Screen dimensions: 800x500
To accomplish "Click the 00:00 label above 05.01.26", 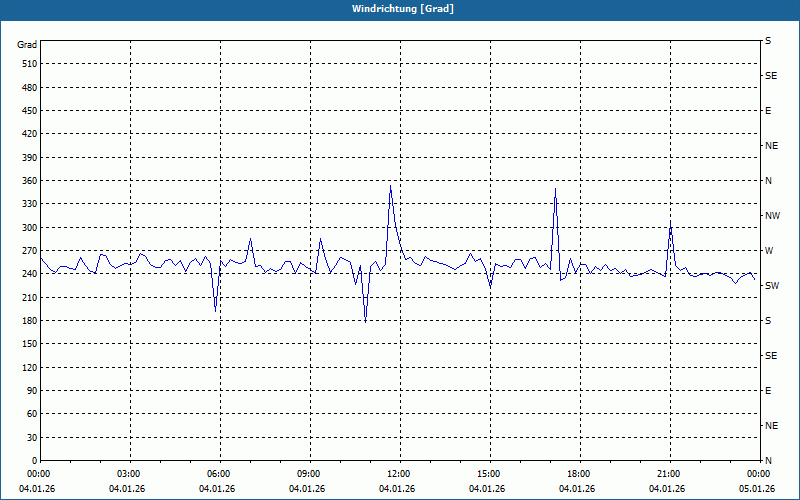I will point(759,474).
